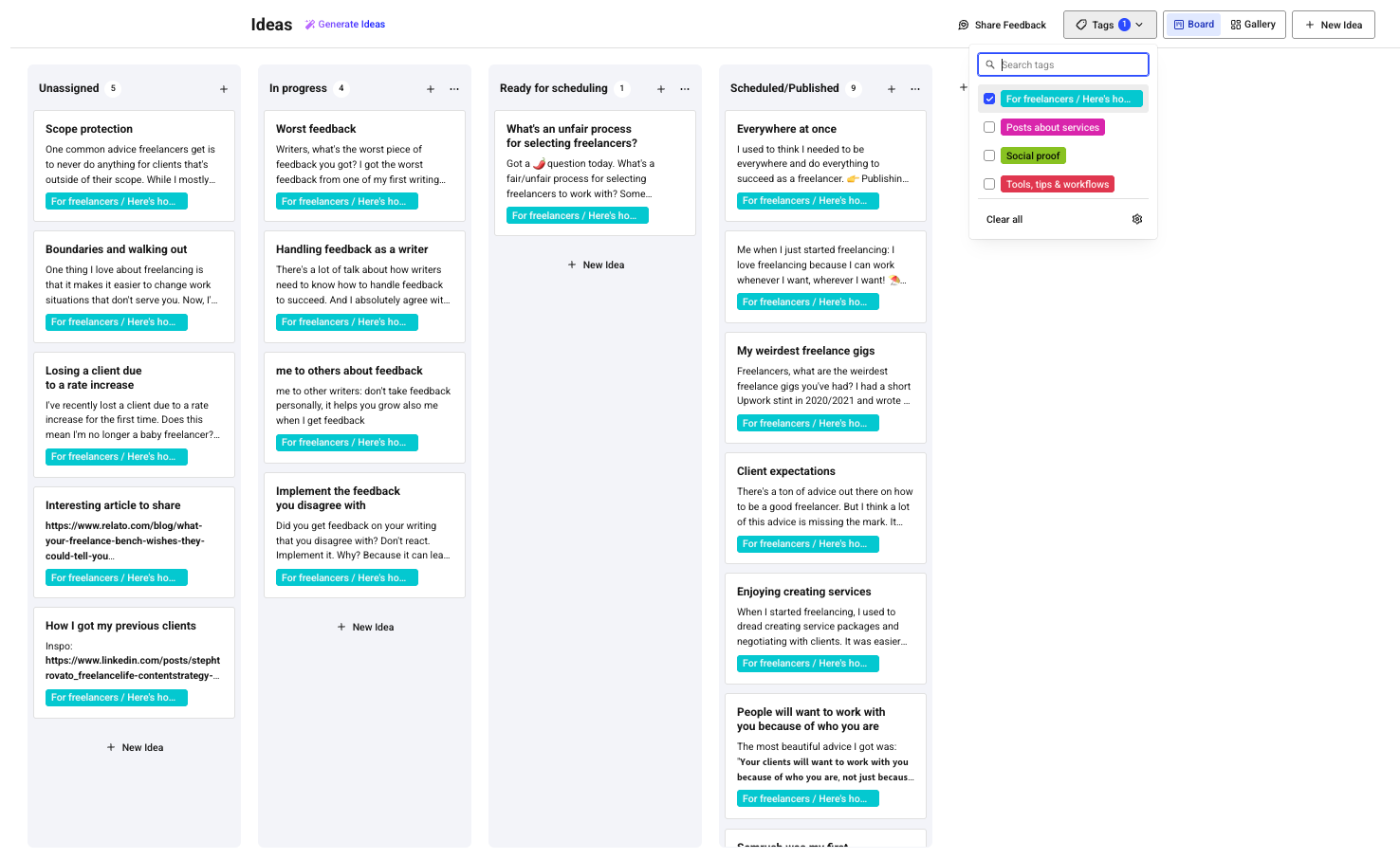This screenshot has width=1400, height=859.
Task: Open Scheduled/Published column options ellipsis
Action: click(x=915, y=89)
